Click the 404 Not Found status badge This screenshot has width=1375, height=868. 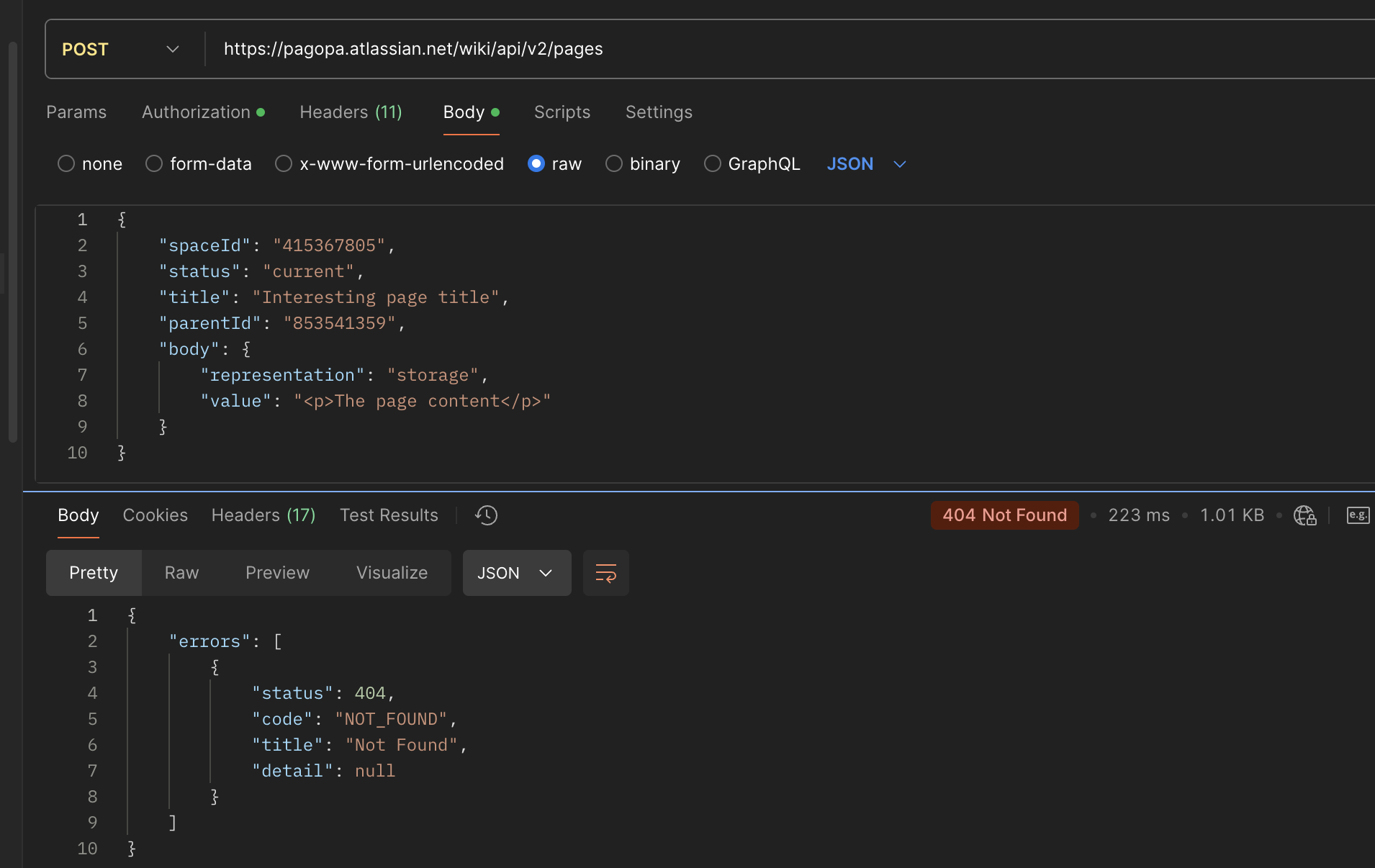[x=1004, y=515]
